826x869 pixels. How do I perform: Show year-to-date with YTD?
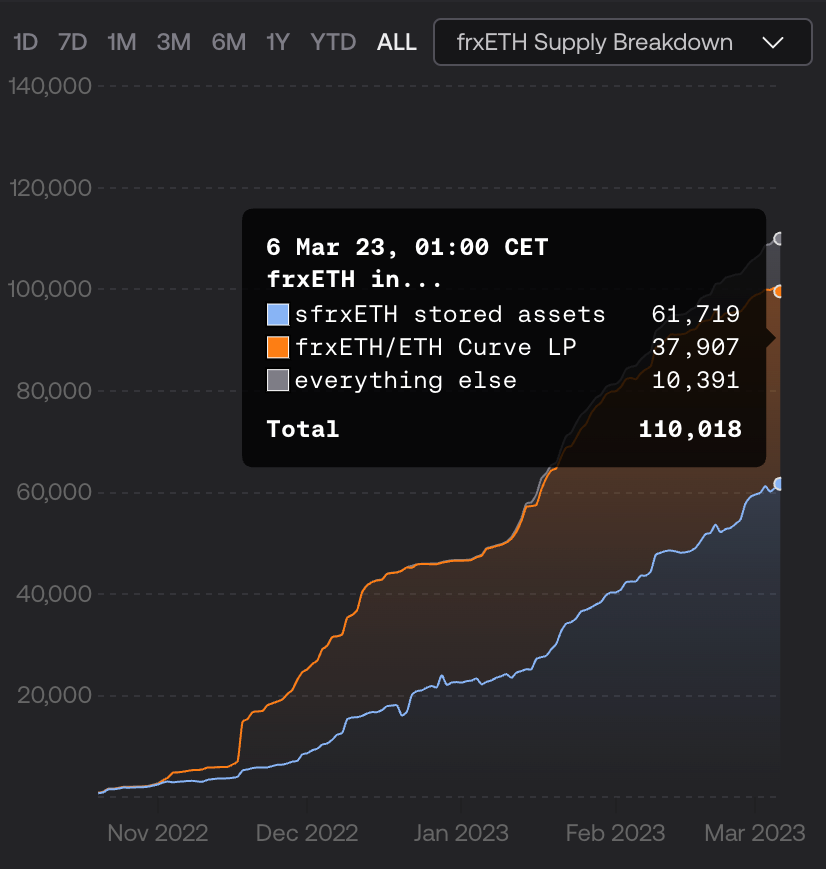point(333,42)
